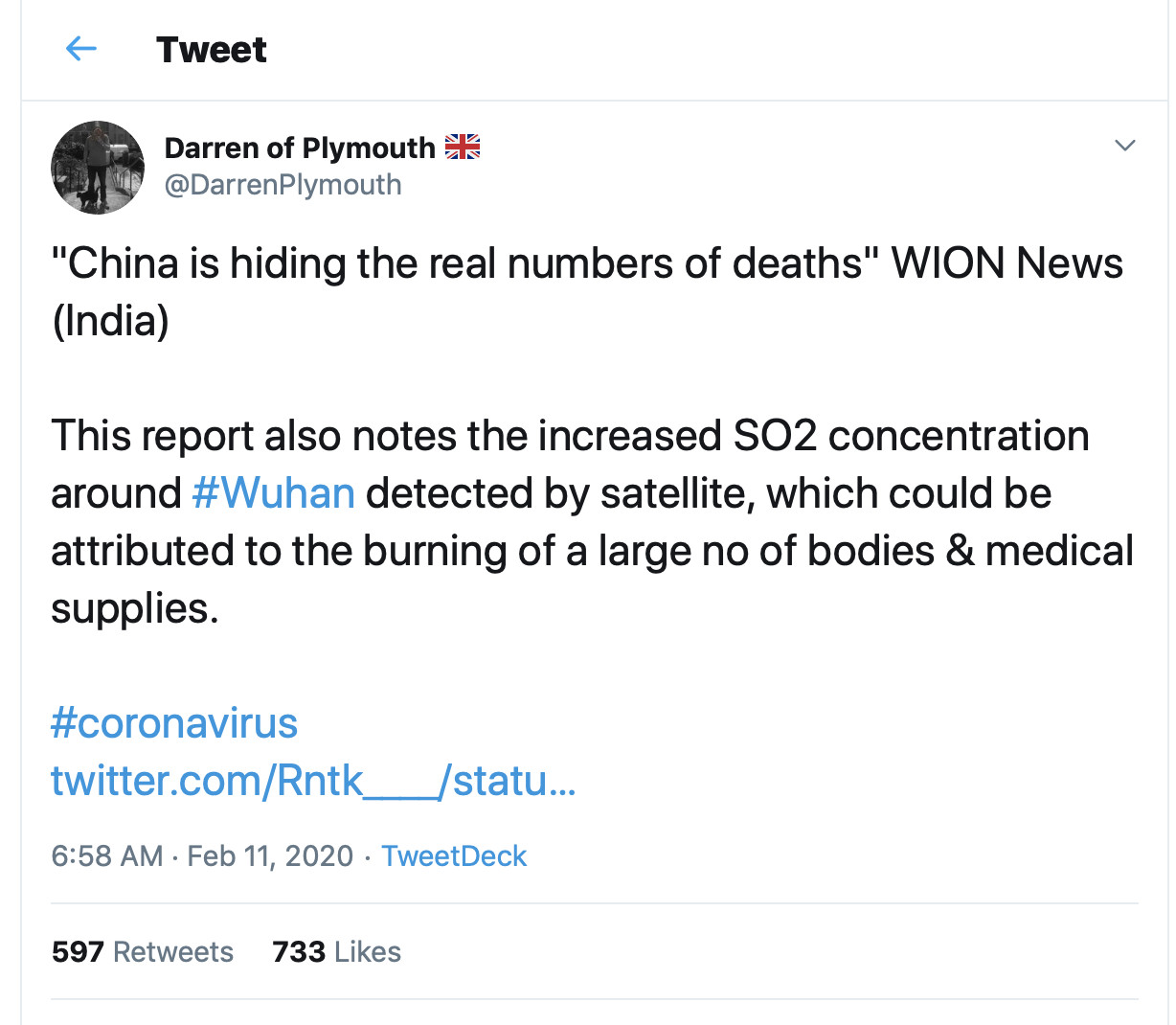
Task: Open the #coronavirus hashtag
Action: [174, 723]
